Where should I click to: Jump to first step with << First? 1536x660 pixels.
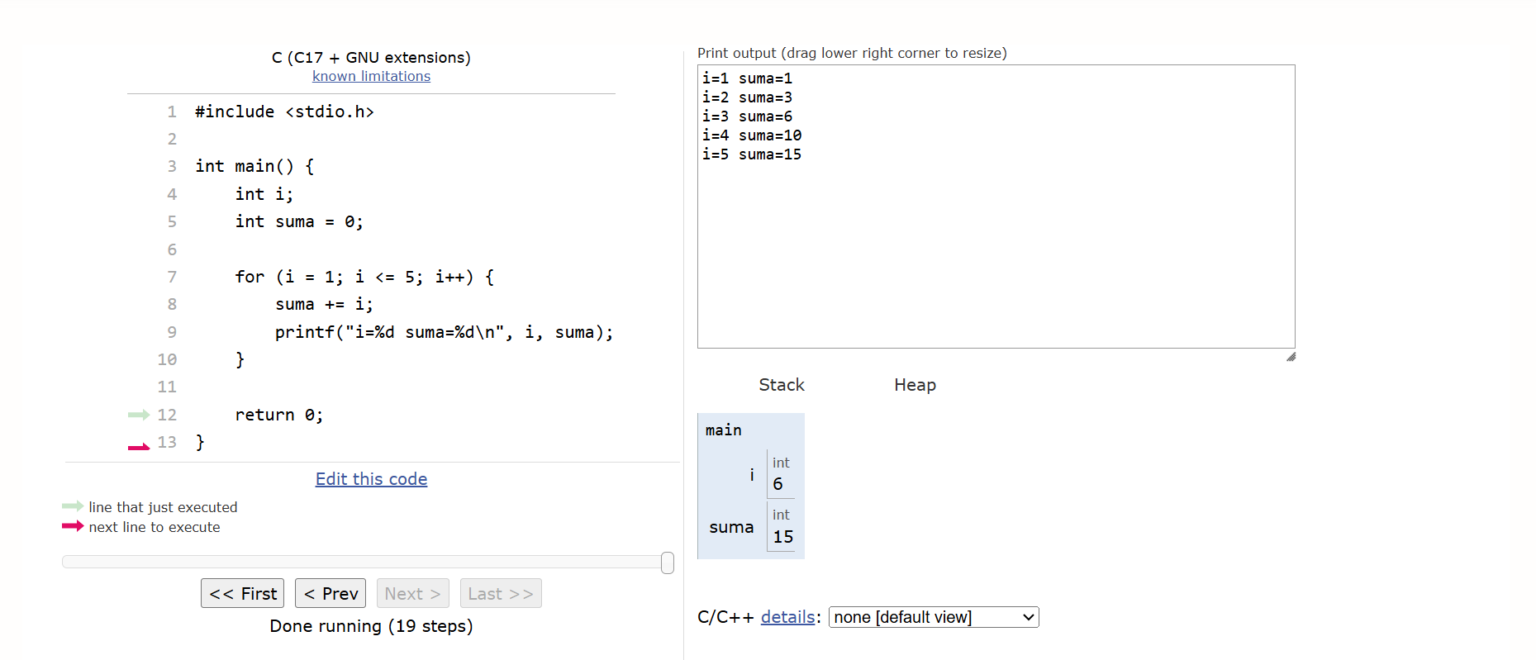tap(242, 593)
